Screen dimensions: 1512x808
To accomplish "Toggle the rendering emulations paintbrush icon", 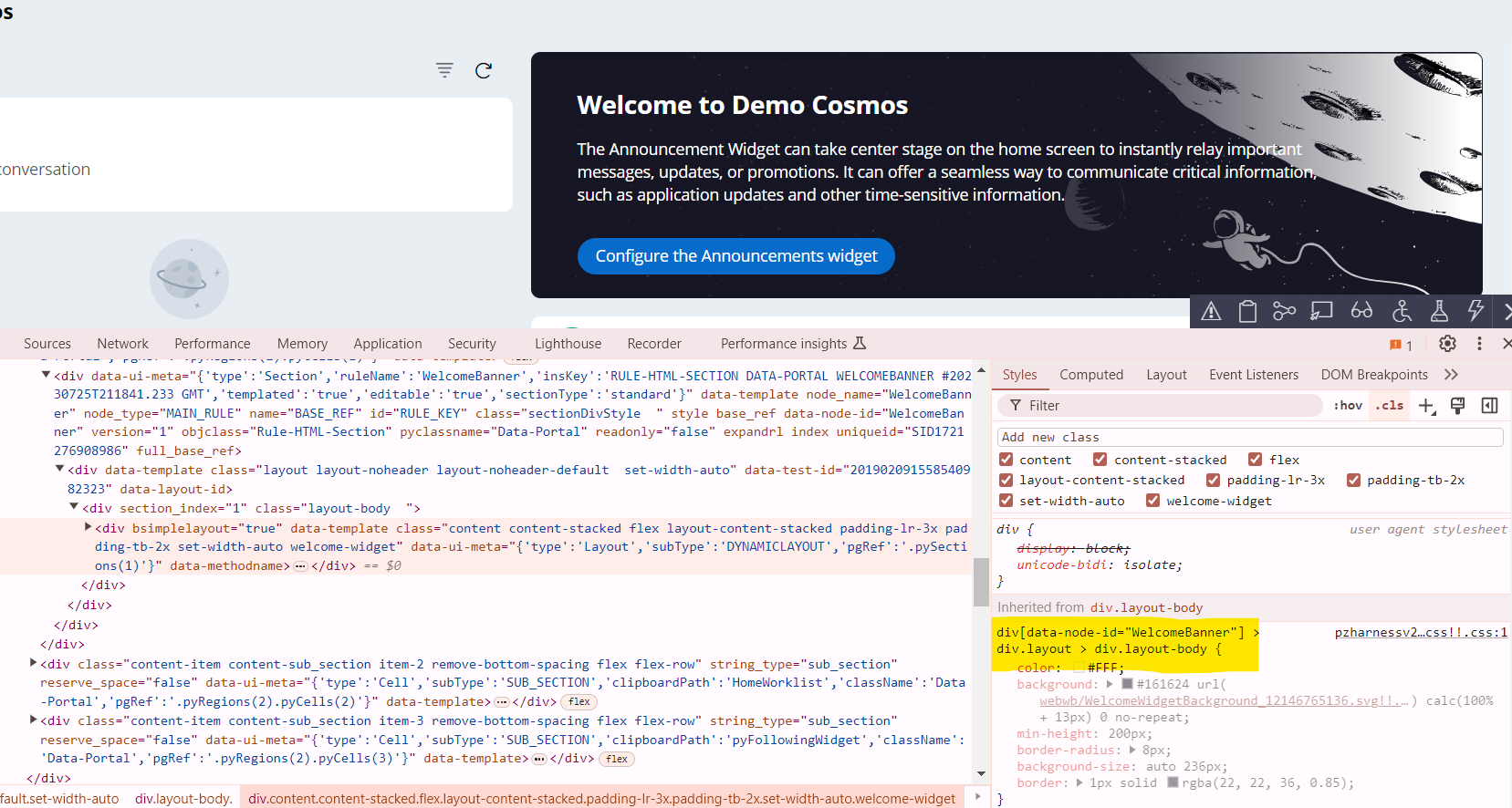I will (1457, 406).
